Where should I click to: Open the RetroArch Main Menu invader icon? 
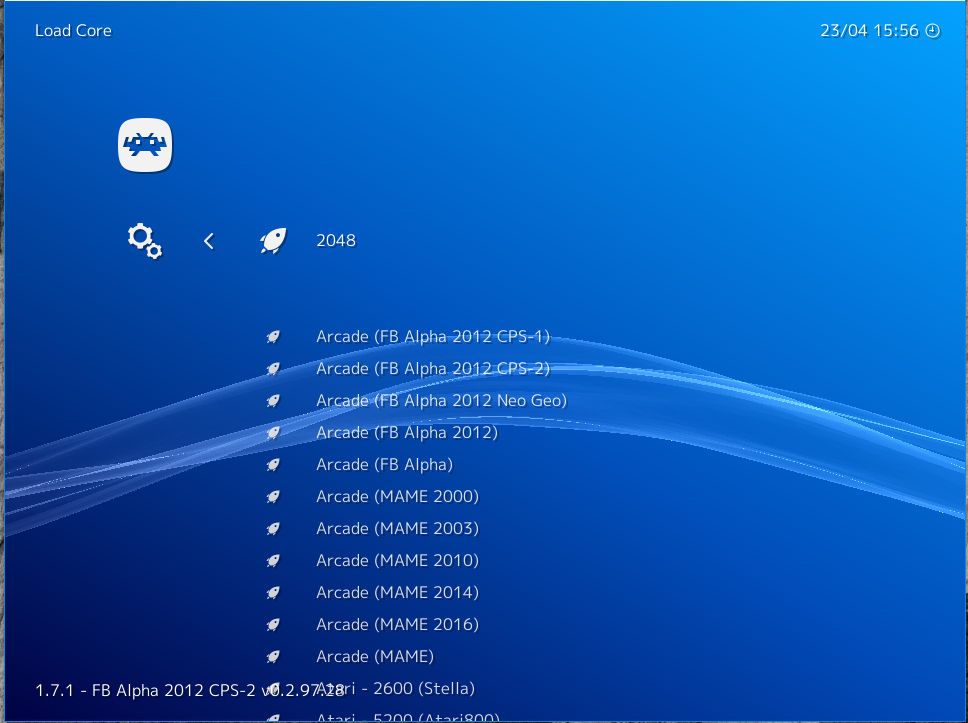[145, 145]
